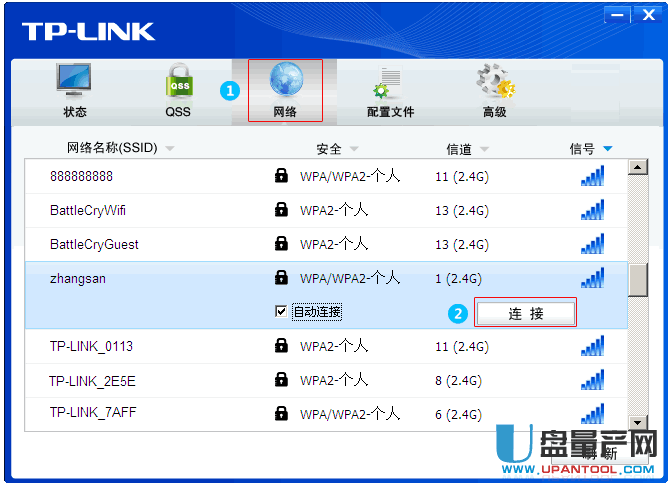
Task: Click the 刷新 refresh button
Action: point(600,454)
